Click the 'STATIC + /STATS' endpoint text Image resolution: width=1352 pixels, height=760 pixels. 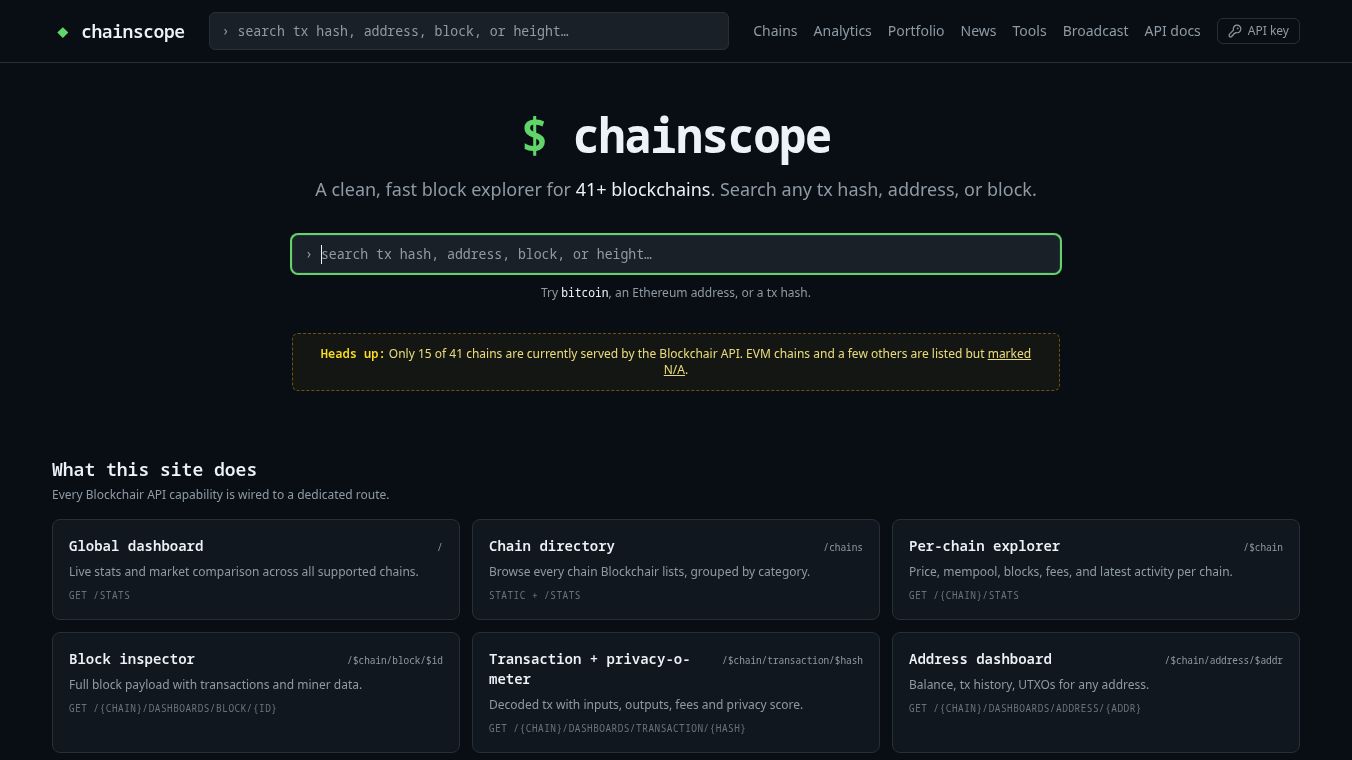tap(535, 595)
